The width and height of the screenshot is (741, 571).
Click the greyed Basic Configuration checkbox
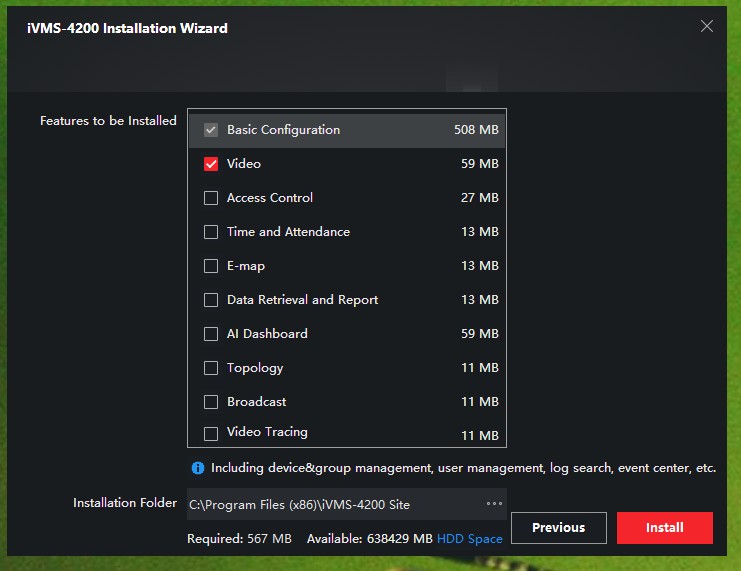point(211,130)
